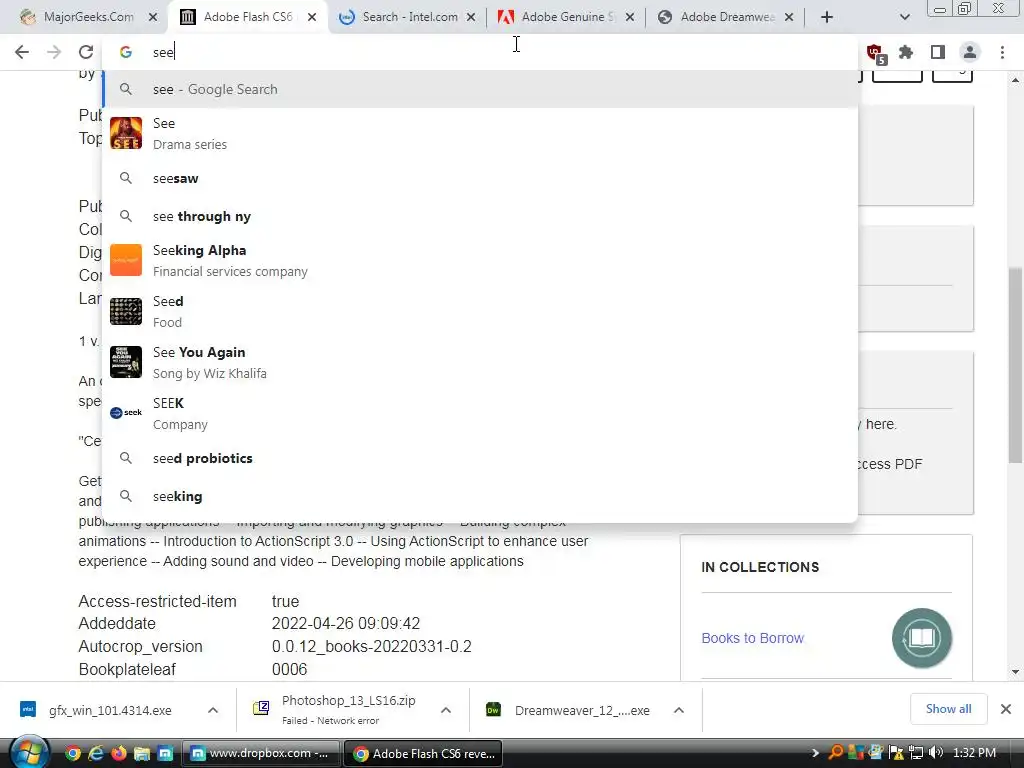
Task: Open the Windows Start orb
Action: [x=28, y=753]
